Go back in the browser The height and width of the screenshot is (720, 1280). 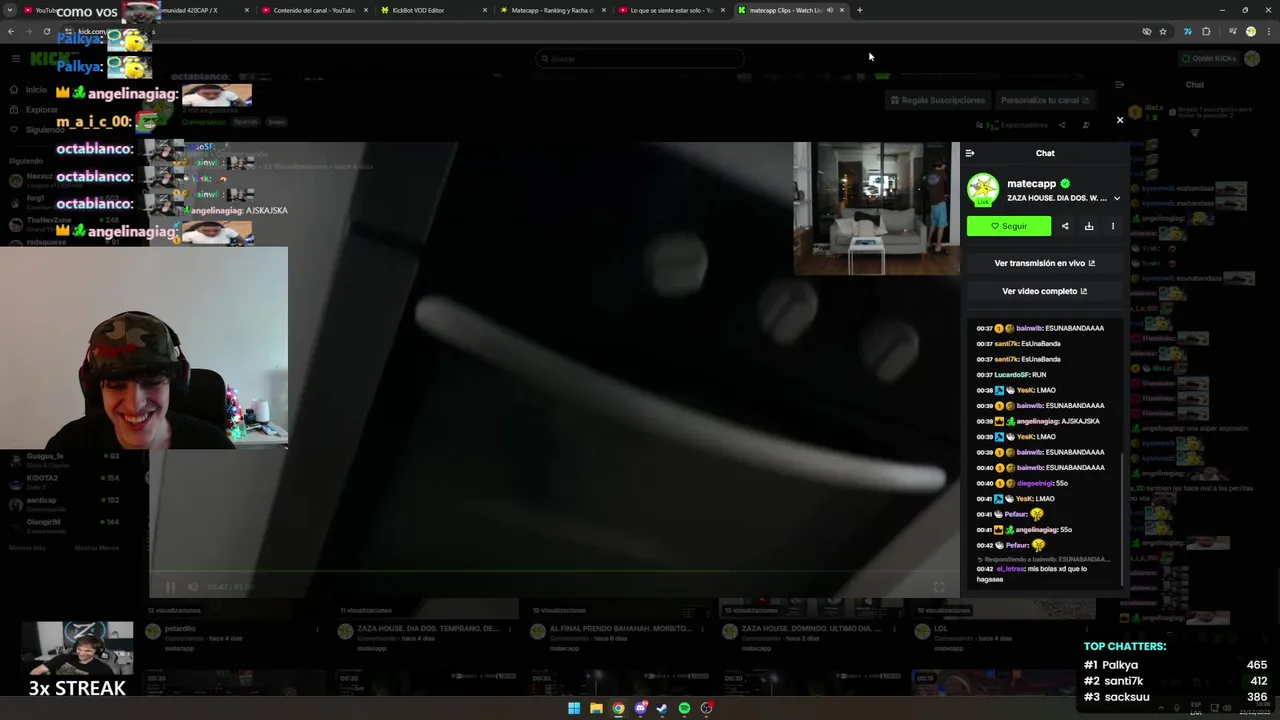coord(11,32)
